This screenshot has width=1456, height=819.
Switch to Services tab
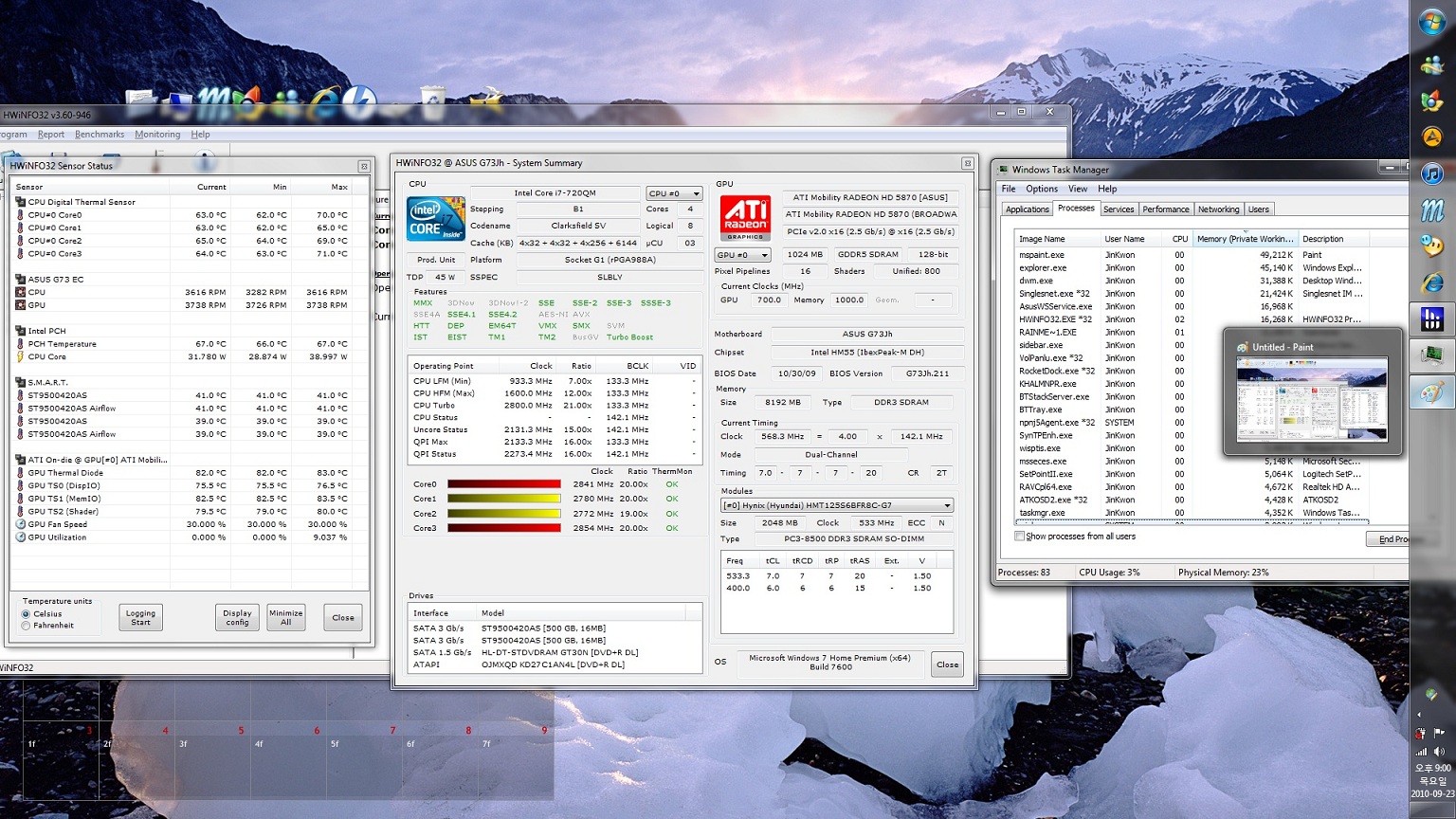1119,209
